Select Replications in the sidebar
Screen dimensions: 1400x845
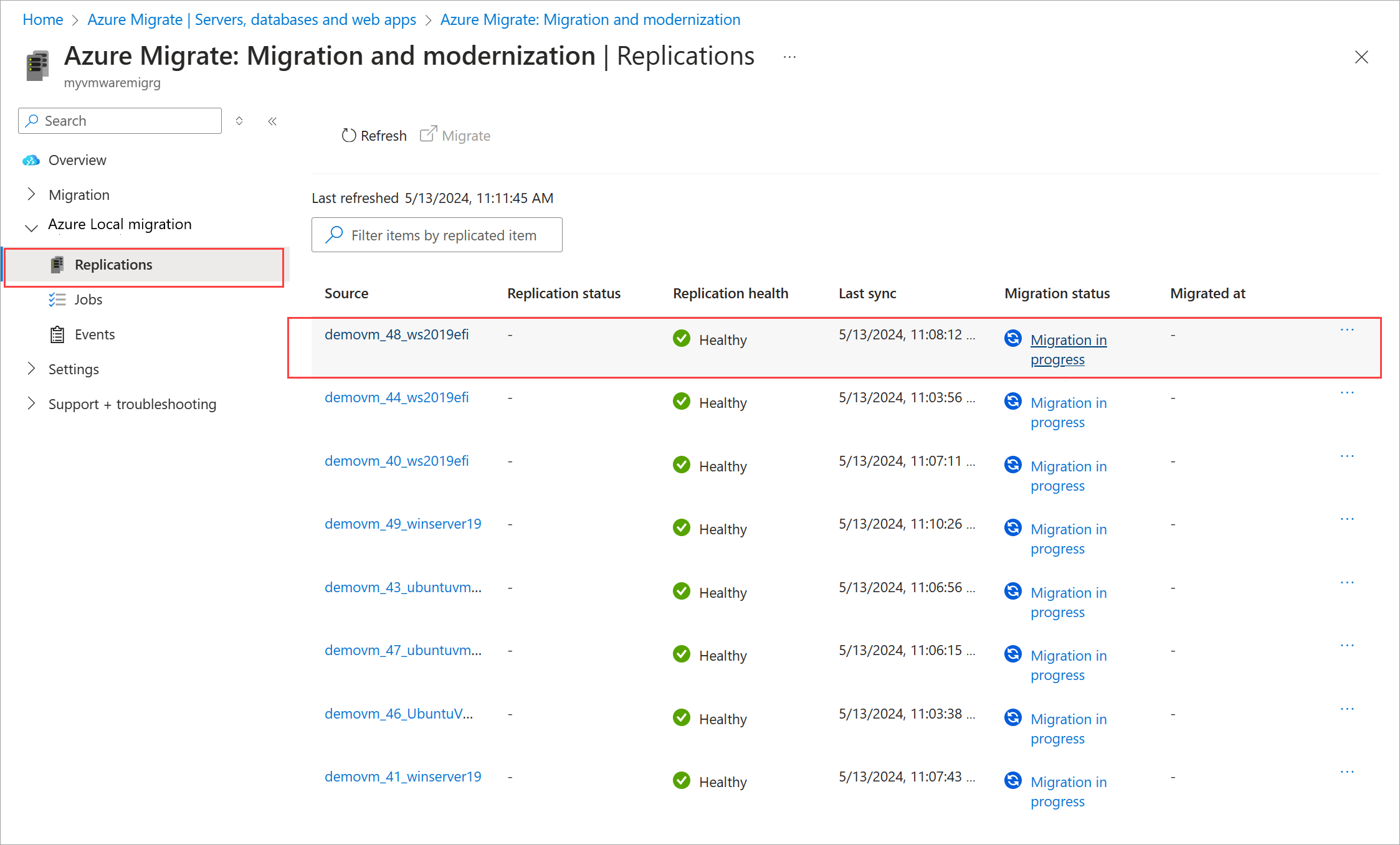[113, 265]
